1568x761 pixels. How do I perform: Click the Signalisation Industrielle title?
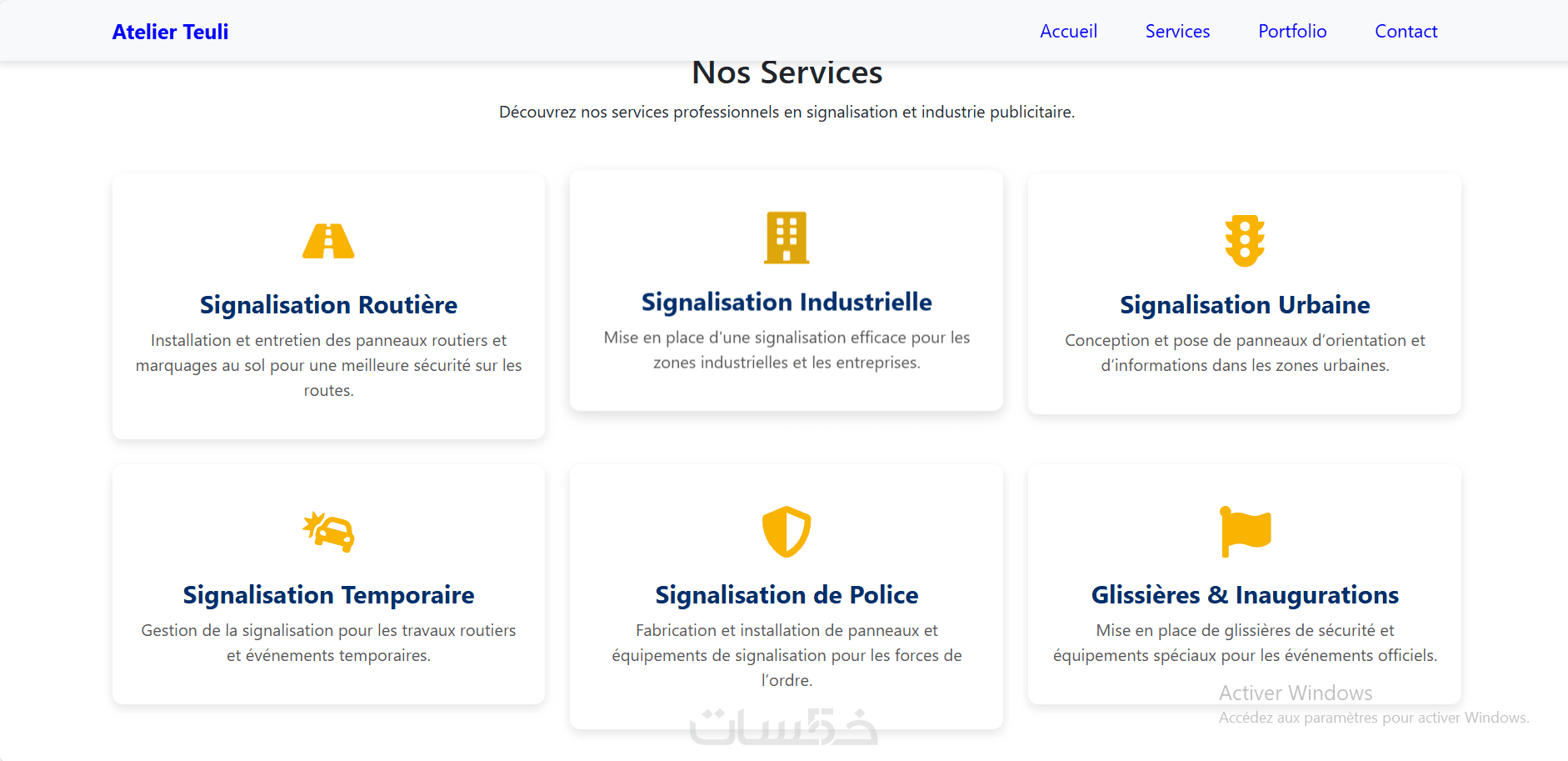786,302
